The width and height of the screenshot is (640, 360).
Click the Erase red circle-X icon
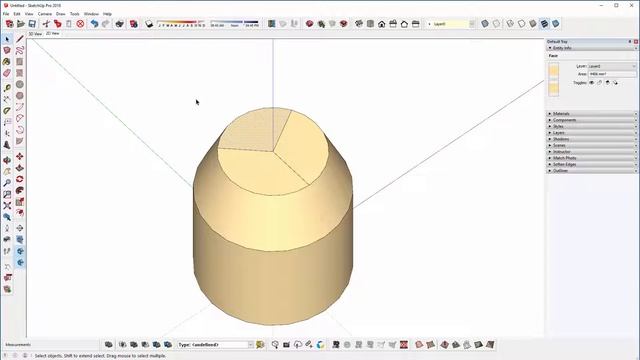pyautogui.click(x=80, y=24)
